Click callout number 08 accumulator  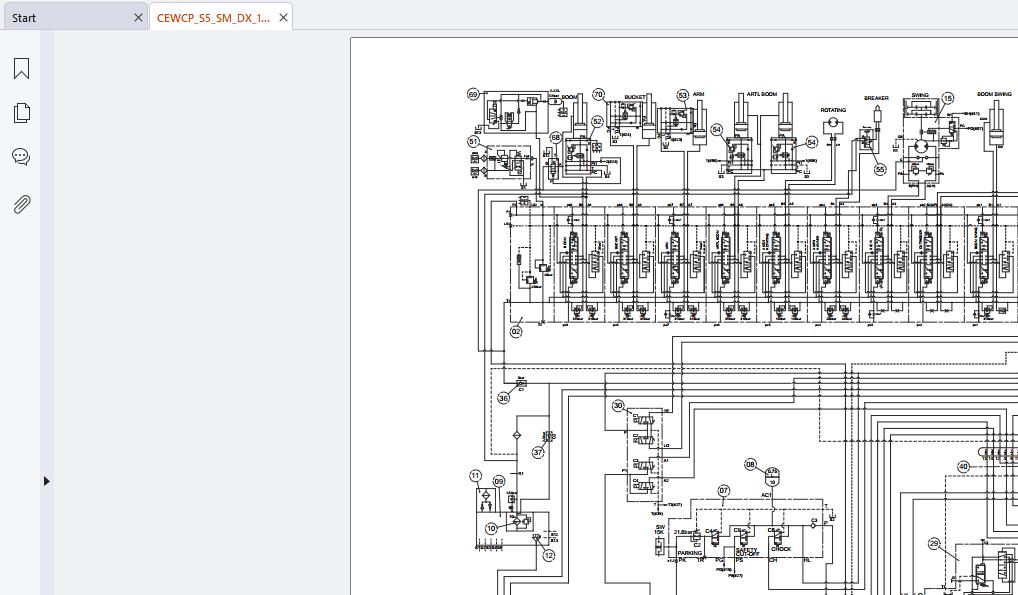point(751,464)
